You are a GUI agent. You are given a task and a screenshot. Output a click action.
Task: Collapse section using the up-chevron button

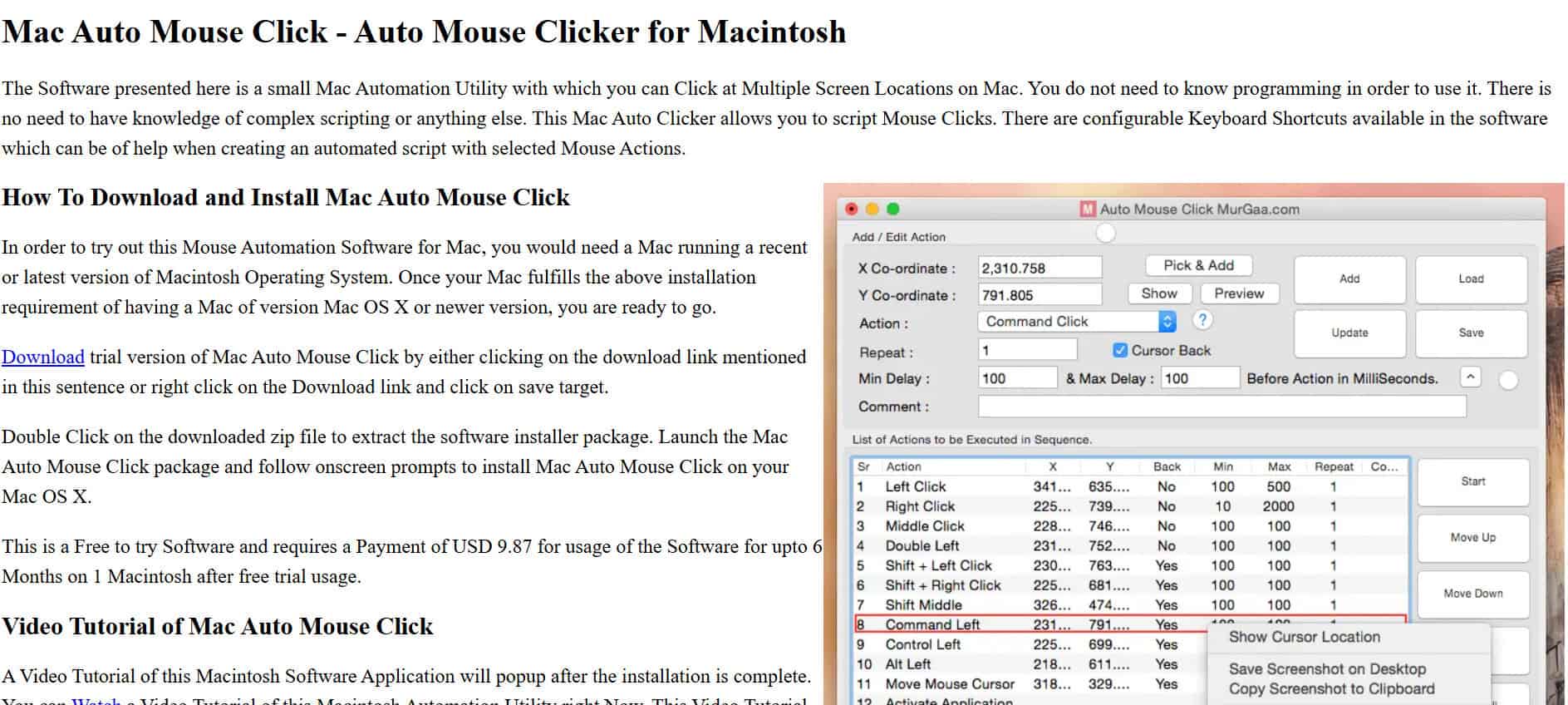tap(1470, 377)
